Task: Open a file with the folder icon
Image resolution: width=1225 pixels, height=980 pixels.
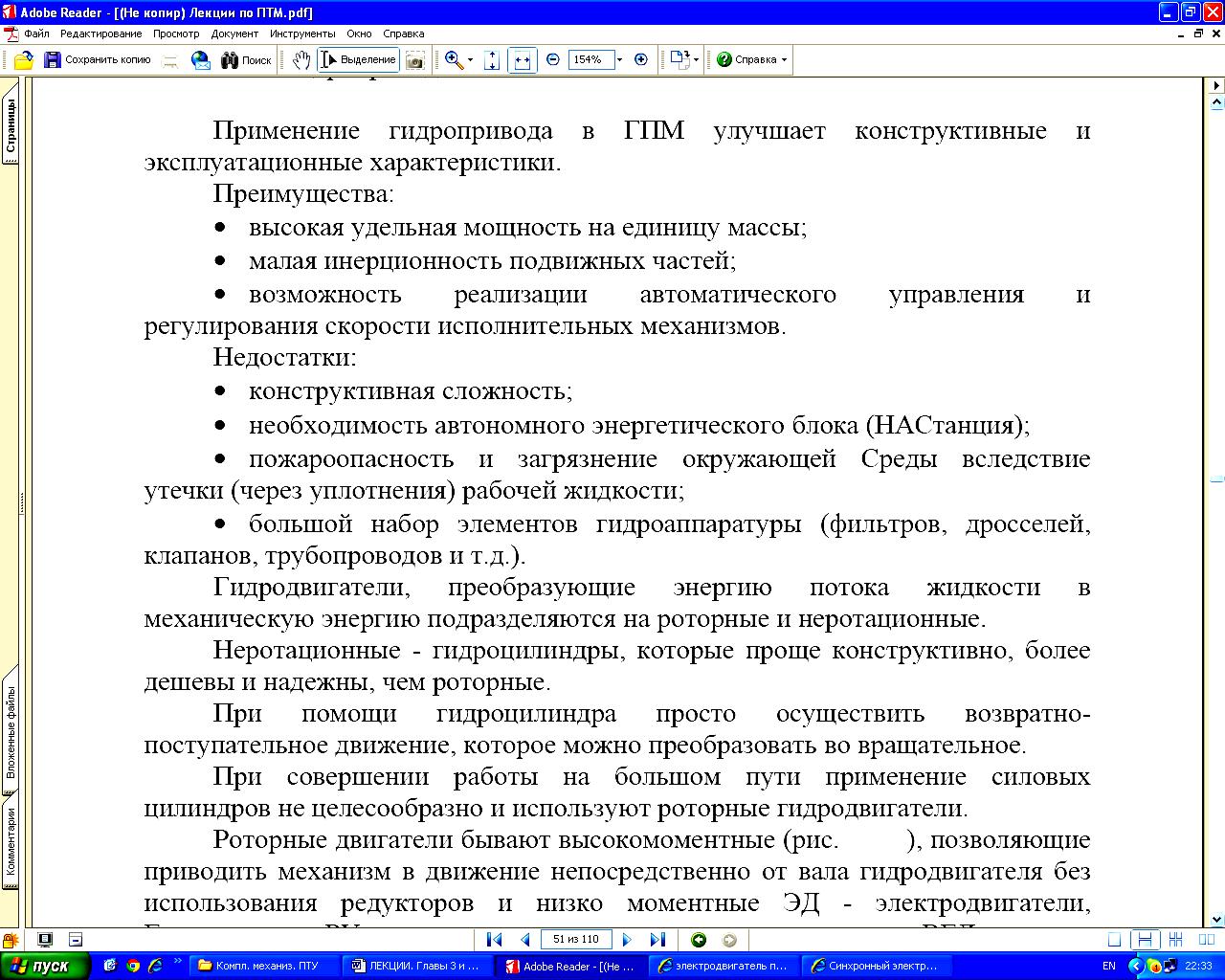Action: tap(24, 59)
